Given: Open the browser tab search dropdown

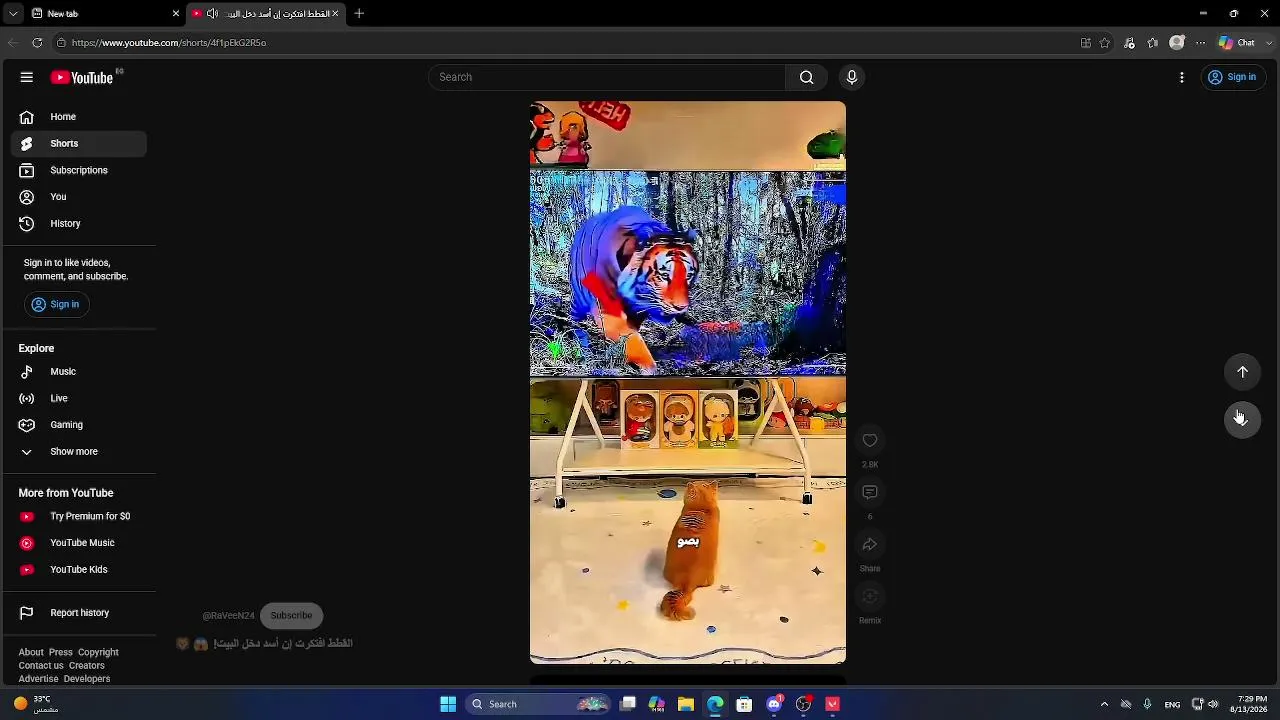Looking at the screenshot, I should pyautogui.click(x=12, y=13).
